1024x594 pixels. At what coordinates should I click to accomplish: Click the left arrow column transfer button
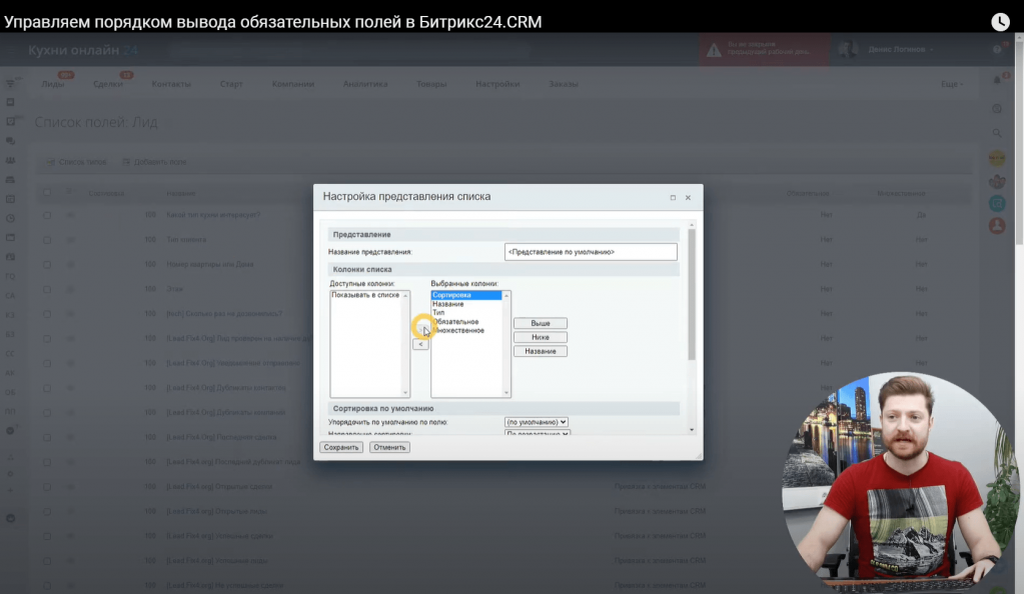pyautogui.click(x=421, y=344)
